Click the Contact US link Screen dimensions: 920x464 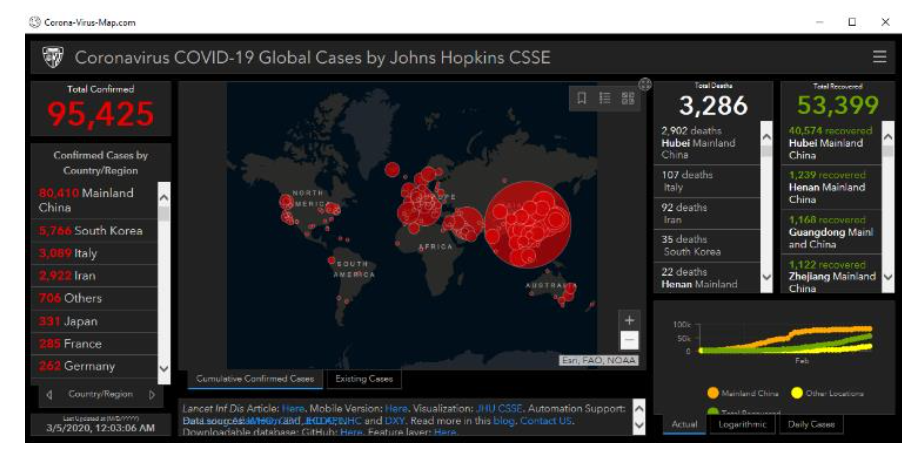pos(546,421)
